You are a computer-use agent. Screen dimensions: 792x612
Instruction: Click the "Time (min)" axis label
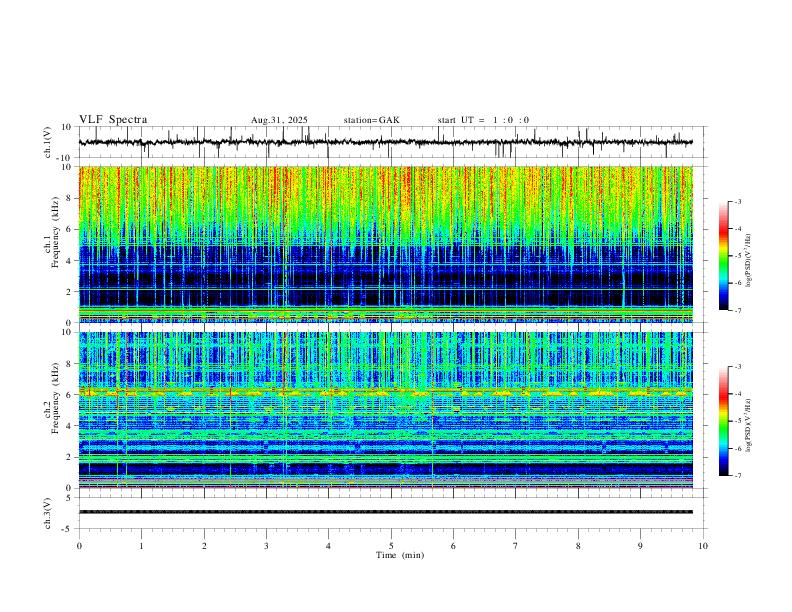[x=400, y=555]
